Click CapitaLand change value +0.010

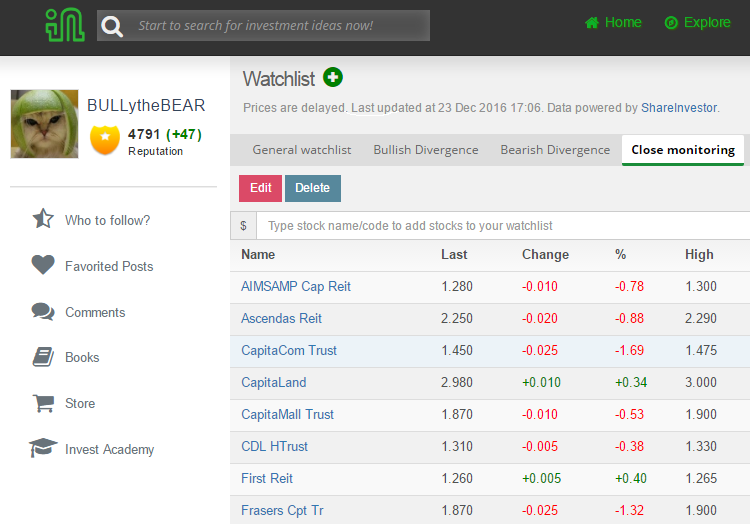[x=541, y=382]
